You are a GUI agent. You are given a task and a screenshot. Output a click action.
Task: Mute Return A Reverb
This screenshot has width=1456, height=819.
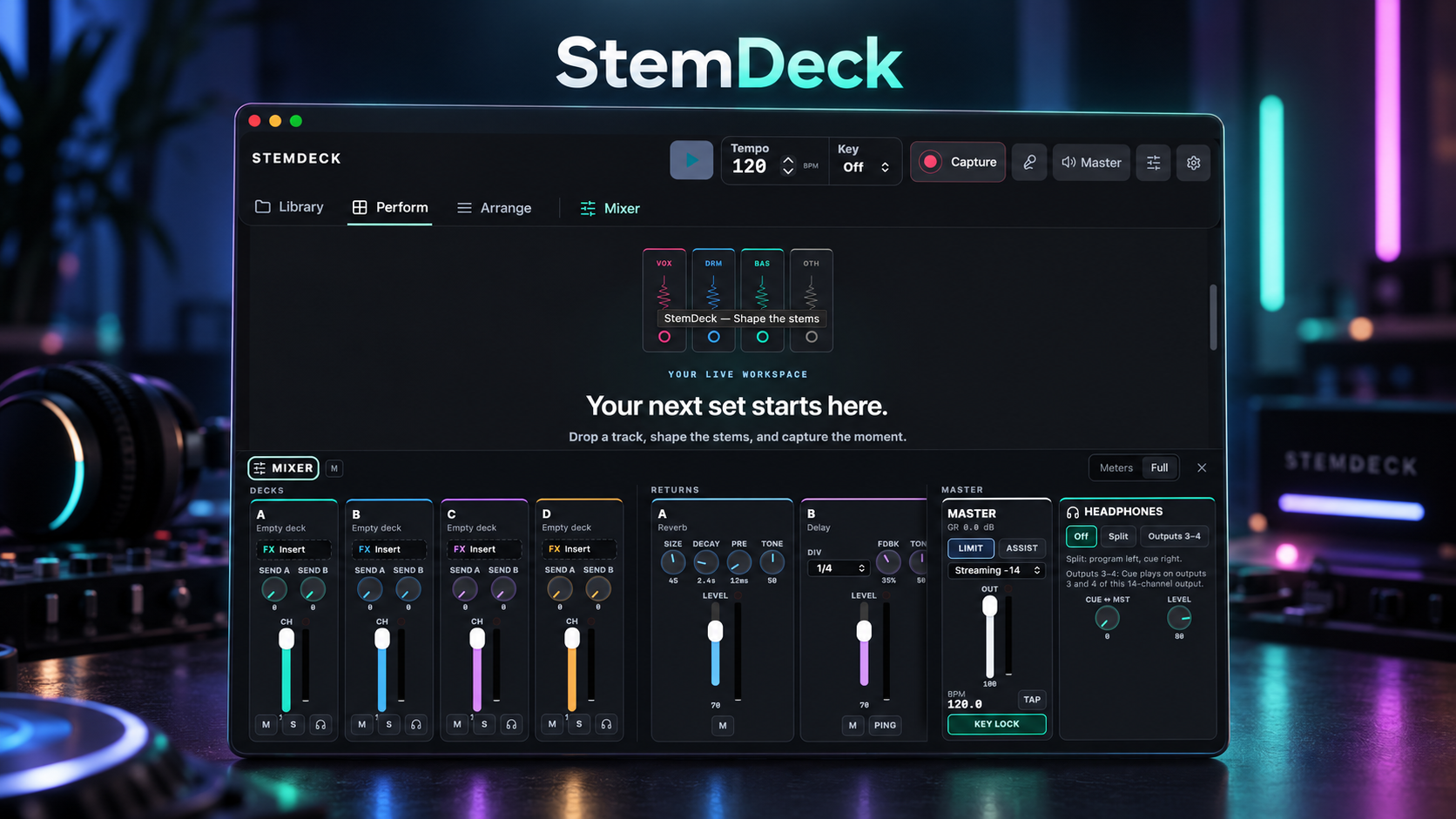click(x=723, y=725)
